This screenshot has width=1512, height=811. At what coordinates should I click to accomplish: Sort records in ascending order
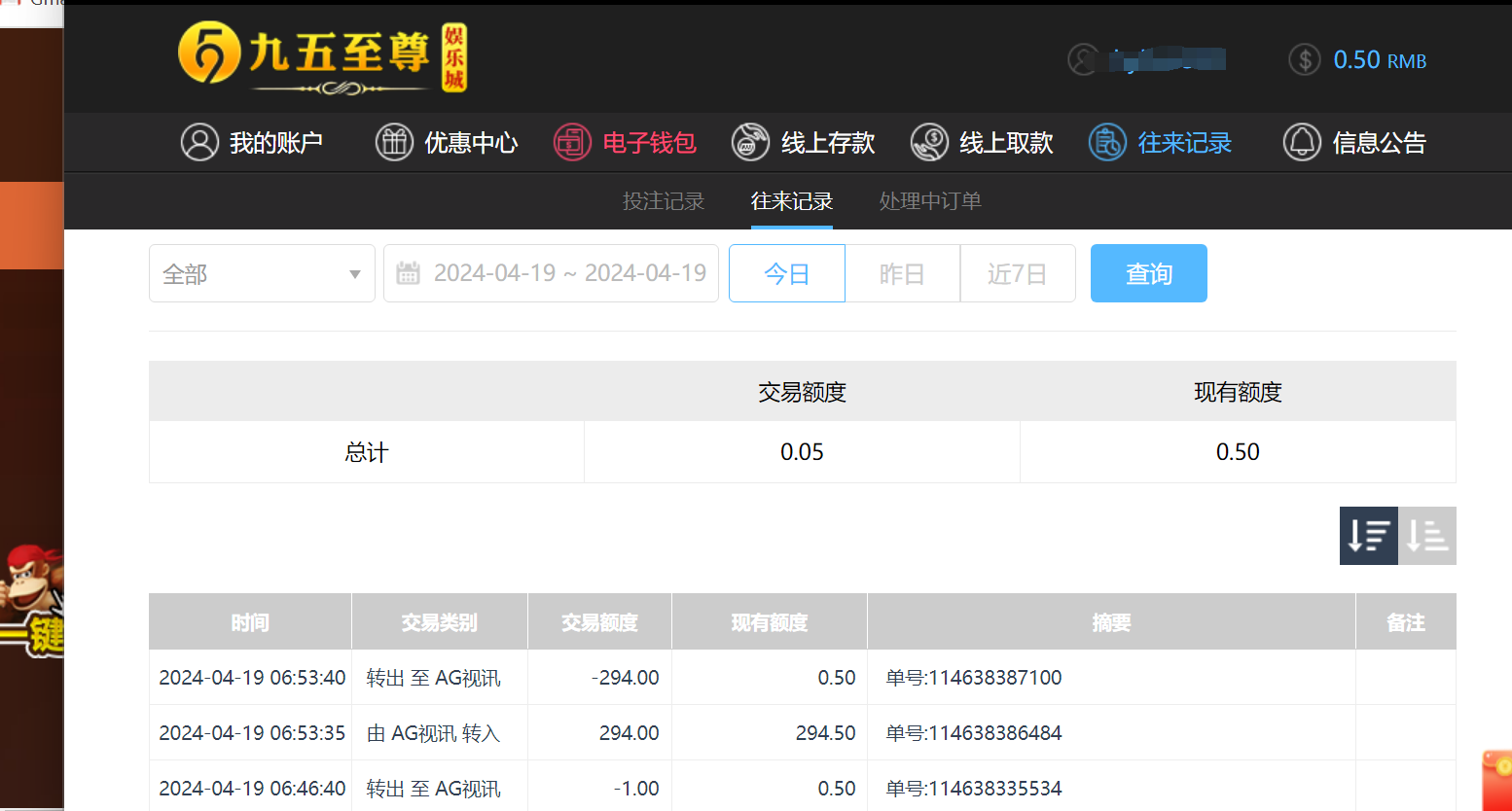click(1427, 536)
